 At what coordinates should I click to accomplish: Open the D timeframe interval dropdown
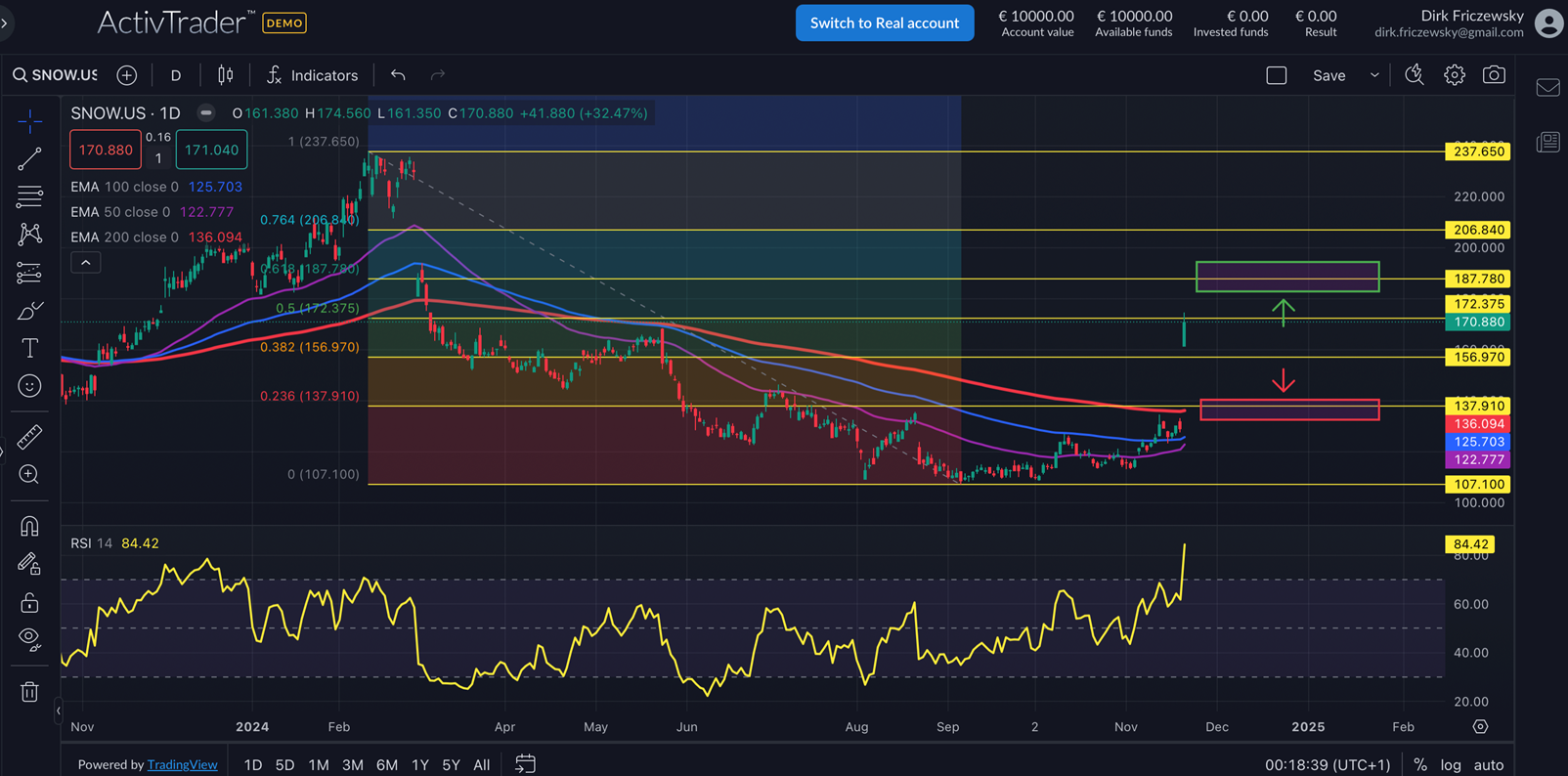point(176,75)
